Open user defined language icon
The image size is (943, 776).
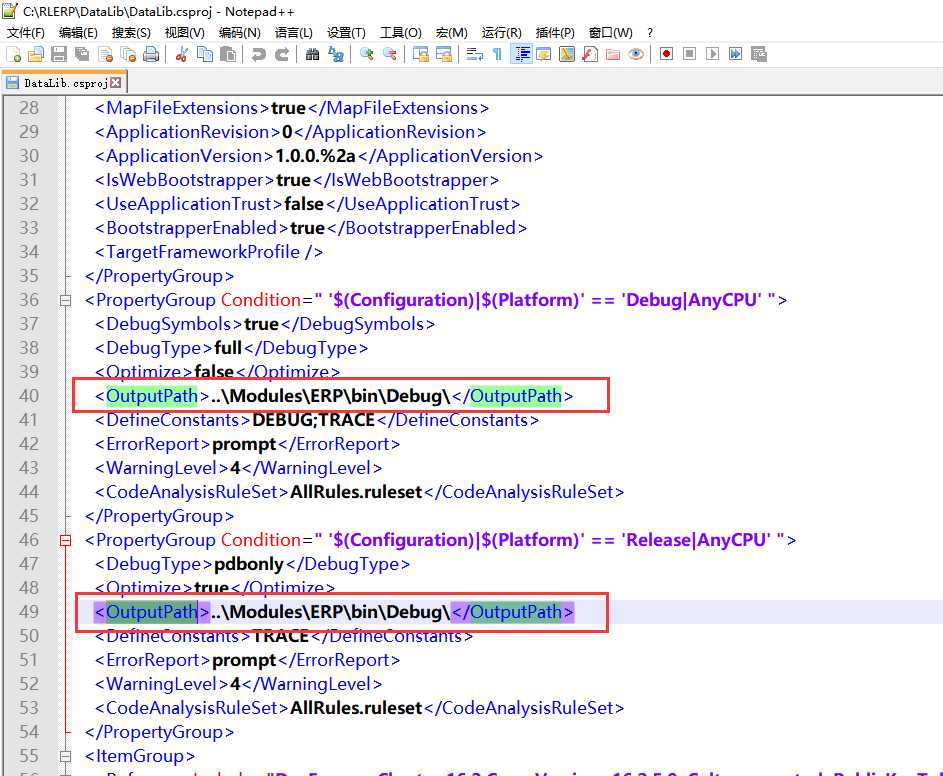pos(544,55)
